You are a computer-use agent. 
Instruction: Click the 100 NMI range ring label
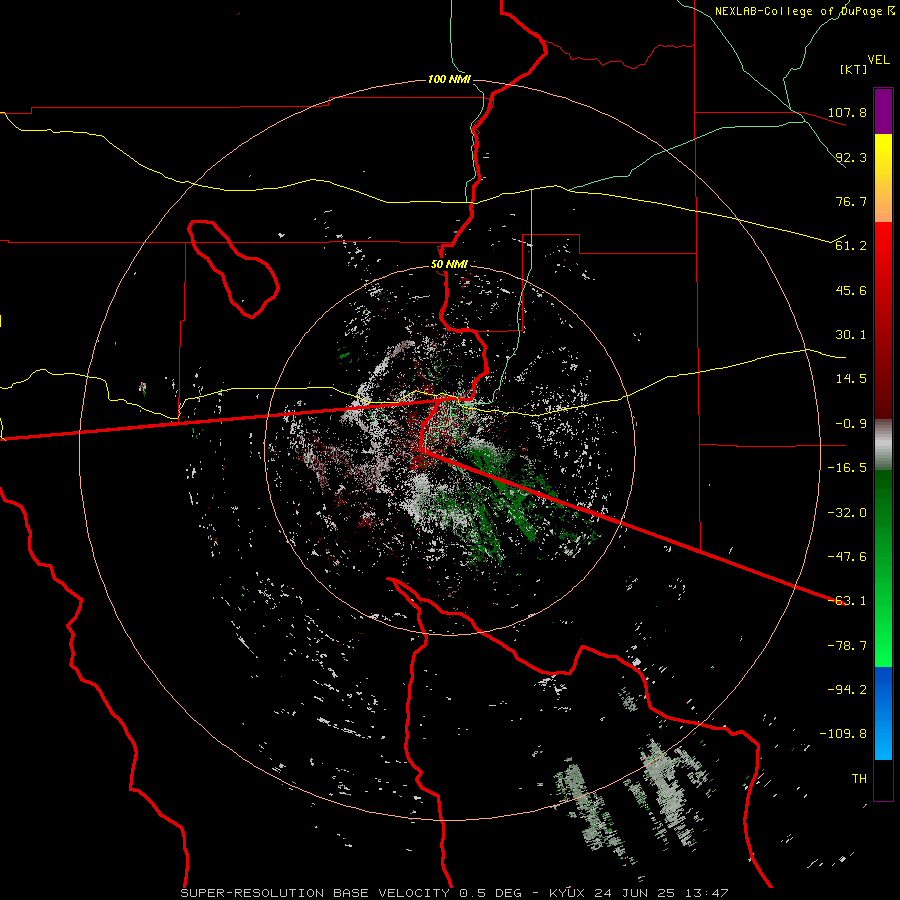[449, 79]
